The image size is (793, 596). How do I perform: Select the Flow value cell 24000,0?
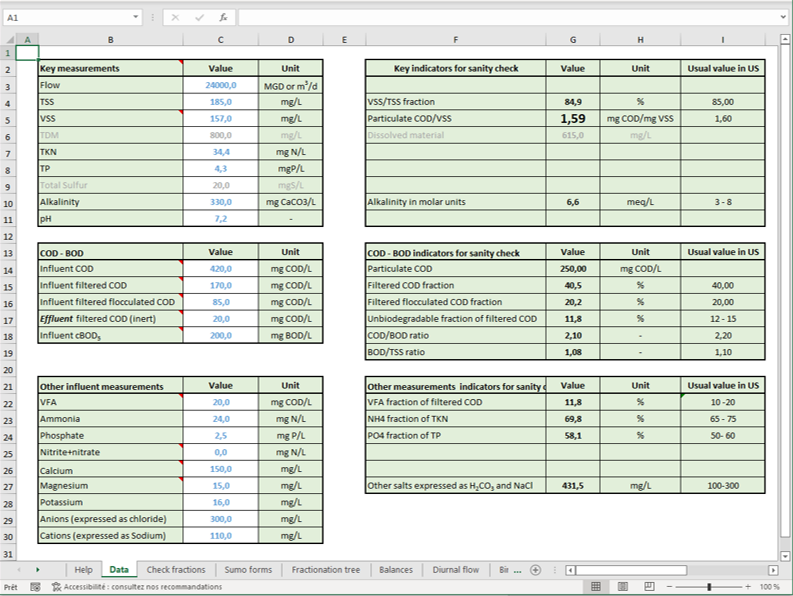pos(220,85)
